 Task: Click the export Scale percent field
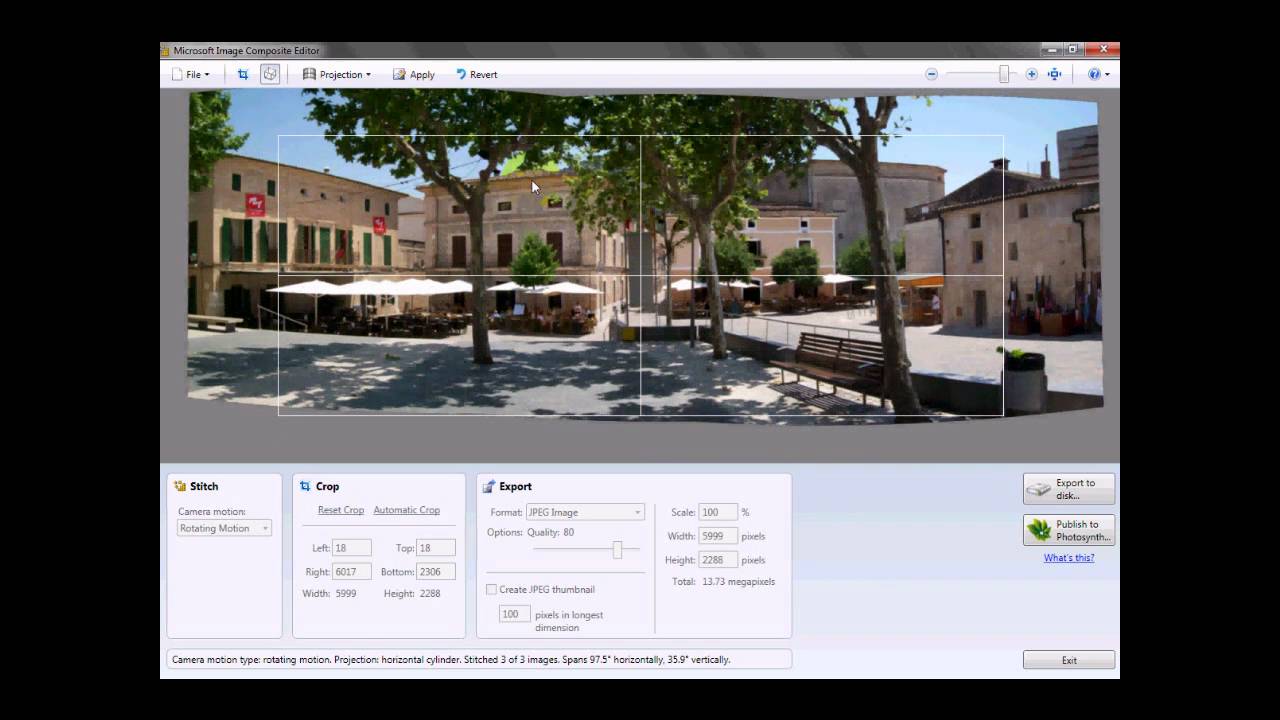click(x=718, y=512)
